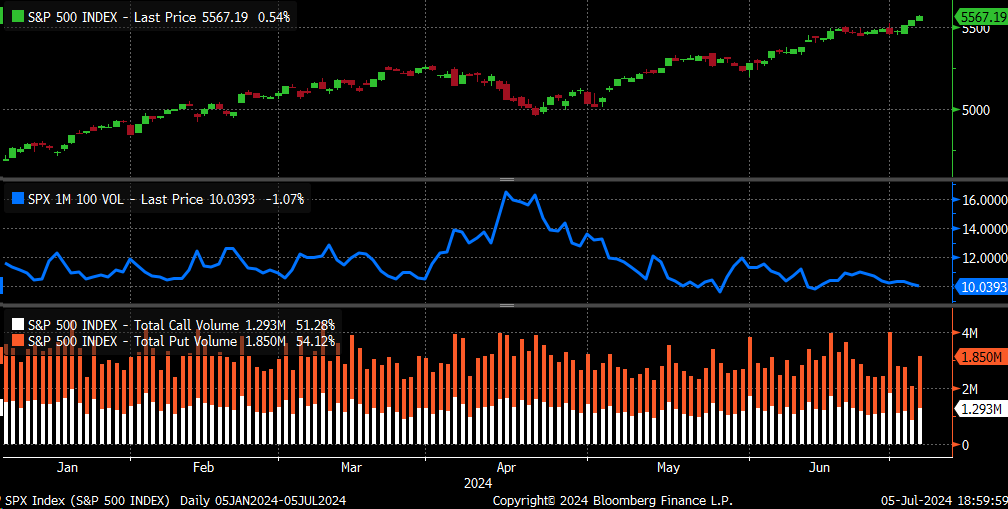
Task: Click the blue 10.0393 volatility value tag
Action: pos(981,287)
